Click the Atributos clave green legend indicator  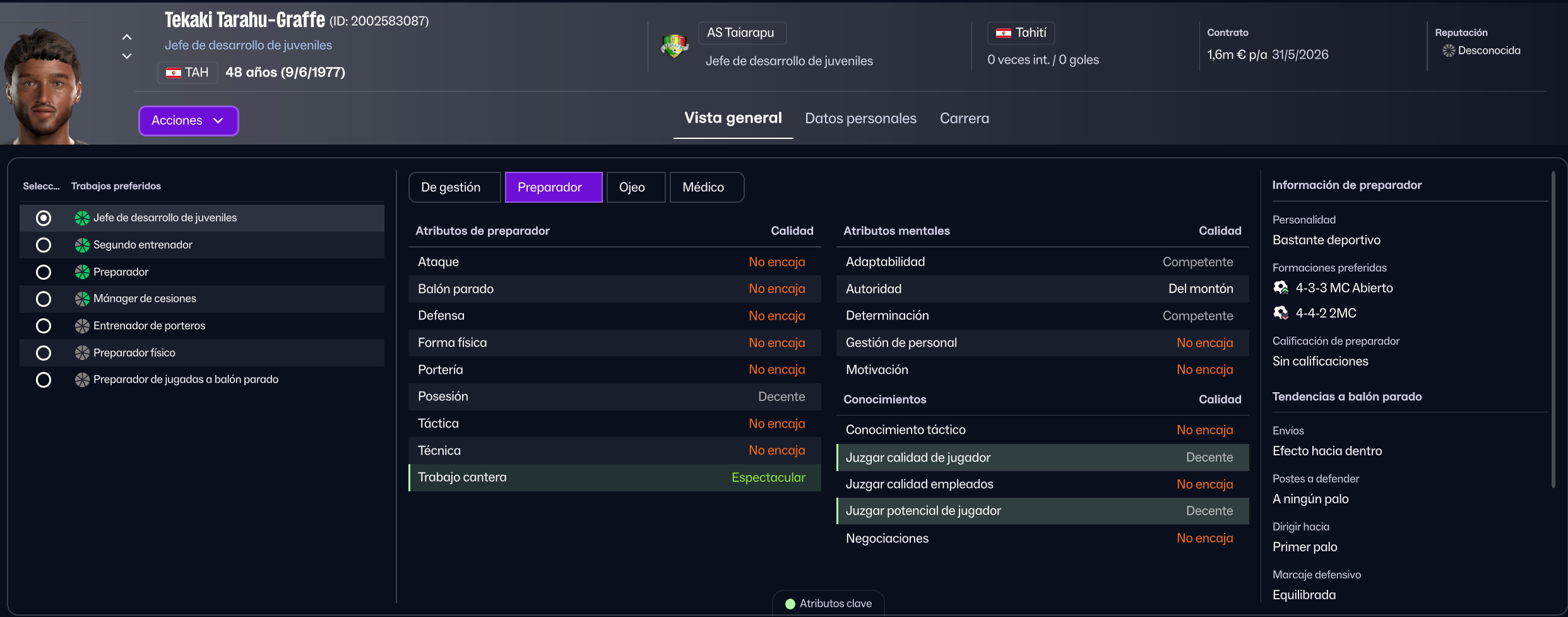tap(790, 604)
